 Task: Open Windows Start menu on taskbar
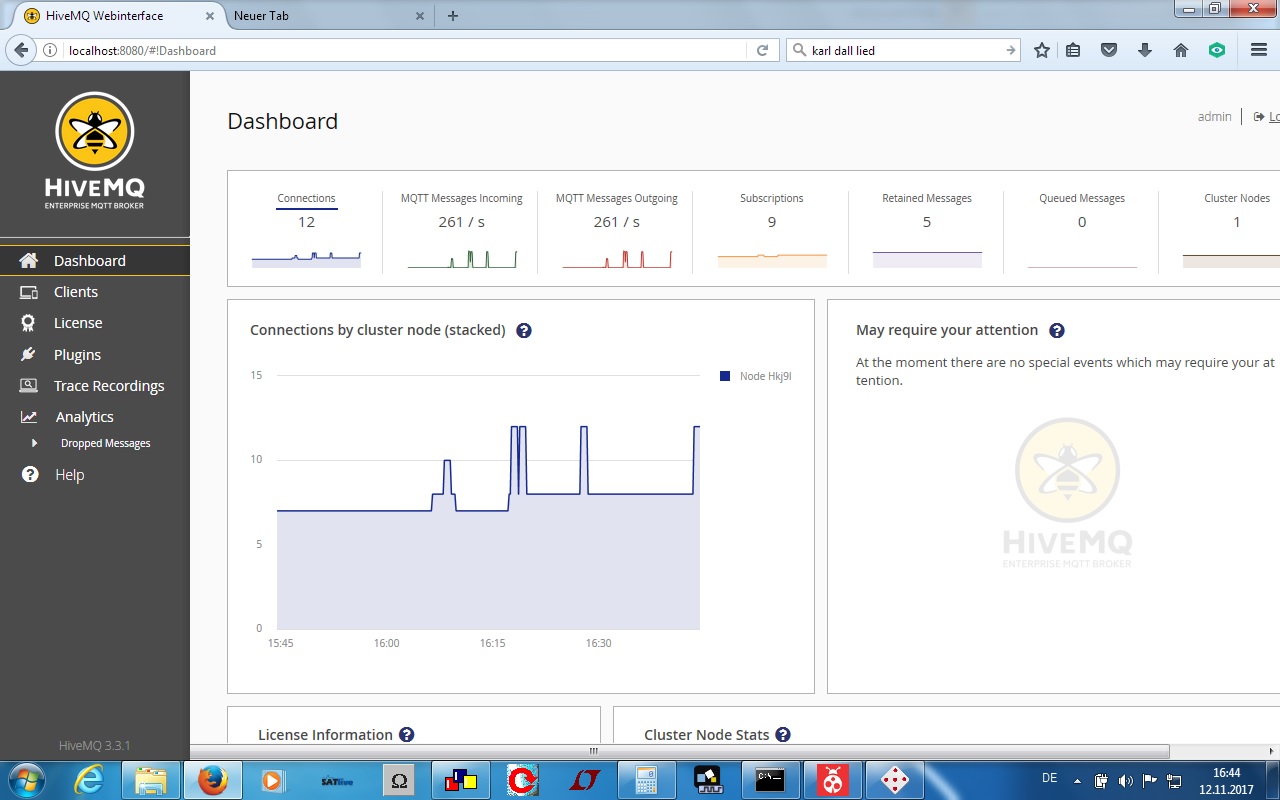pos(26,779)
